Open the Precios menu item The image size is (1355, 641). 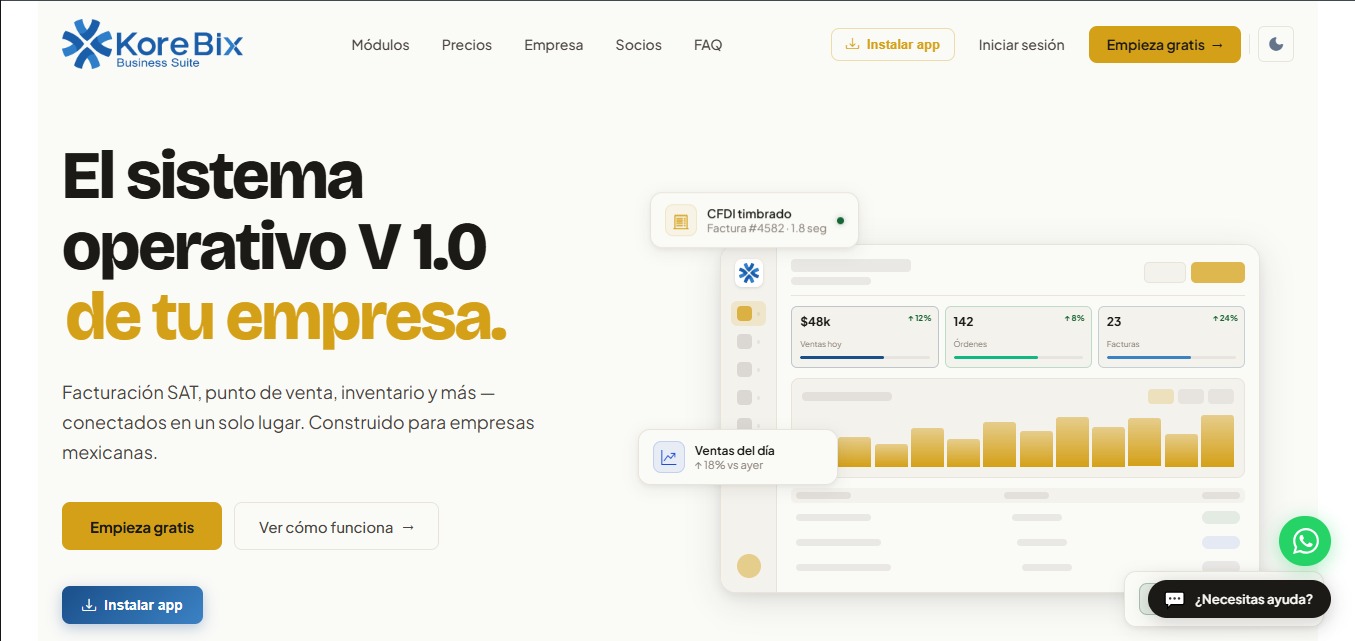click(x=467, y=45)
